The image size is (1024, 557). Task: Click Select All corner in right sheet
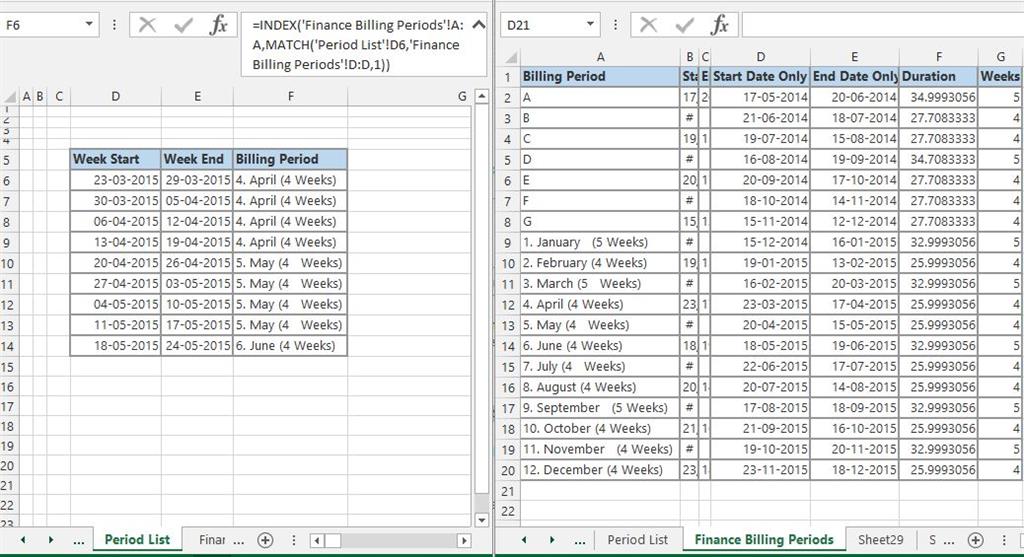(x=510, y=57)
